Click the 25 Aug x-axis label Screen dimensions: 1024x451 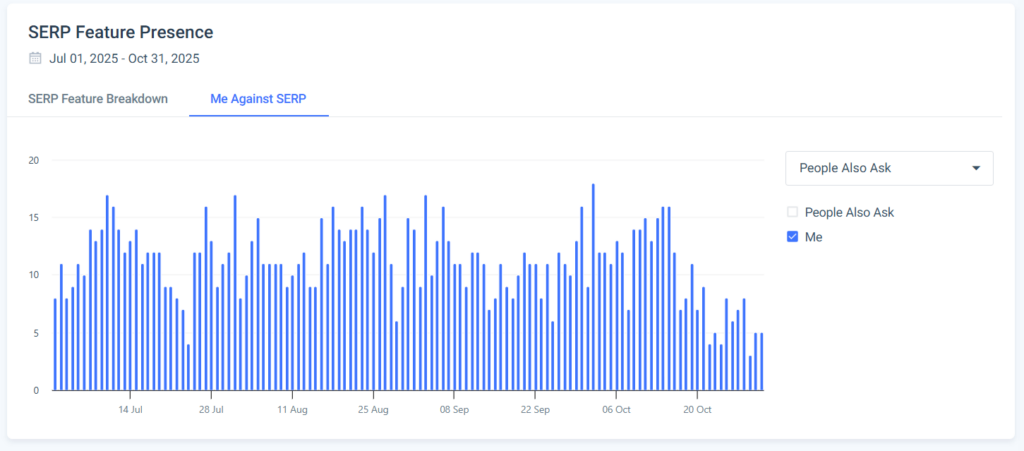pyautogui.click(x=373, y=409)
